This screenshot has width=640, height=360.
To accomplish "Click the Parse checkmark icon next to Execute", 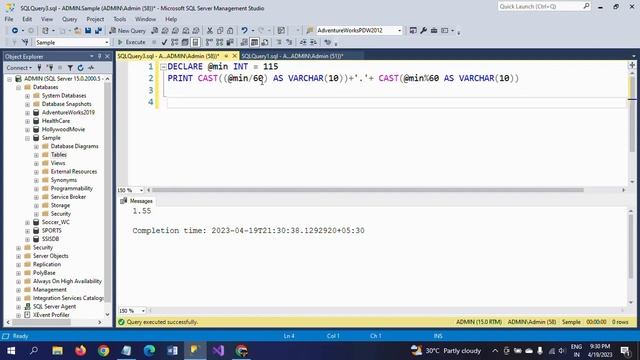I will (x=164, y=42).
